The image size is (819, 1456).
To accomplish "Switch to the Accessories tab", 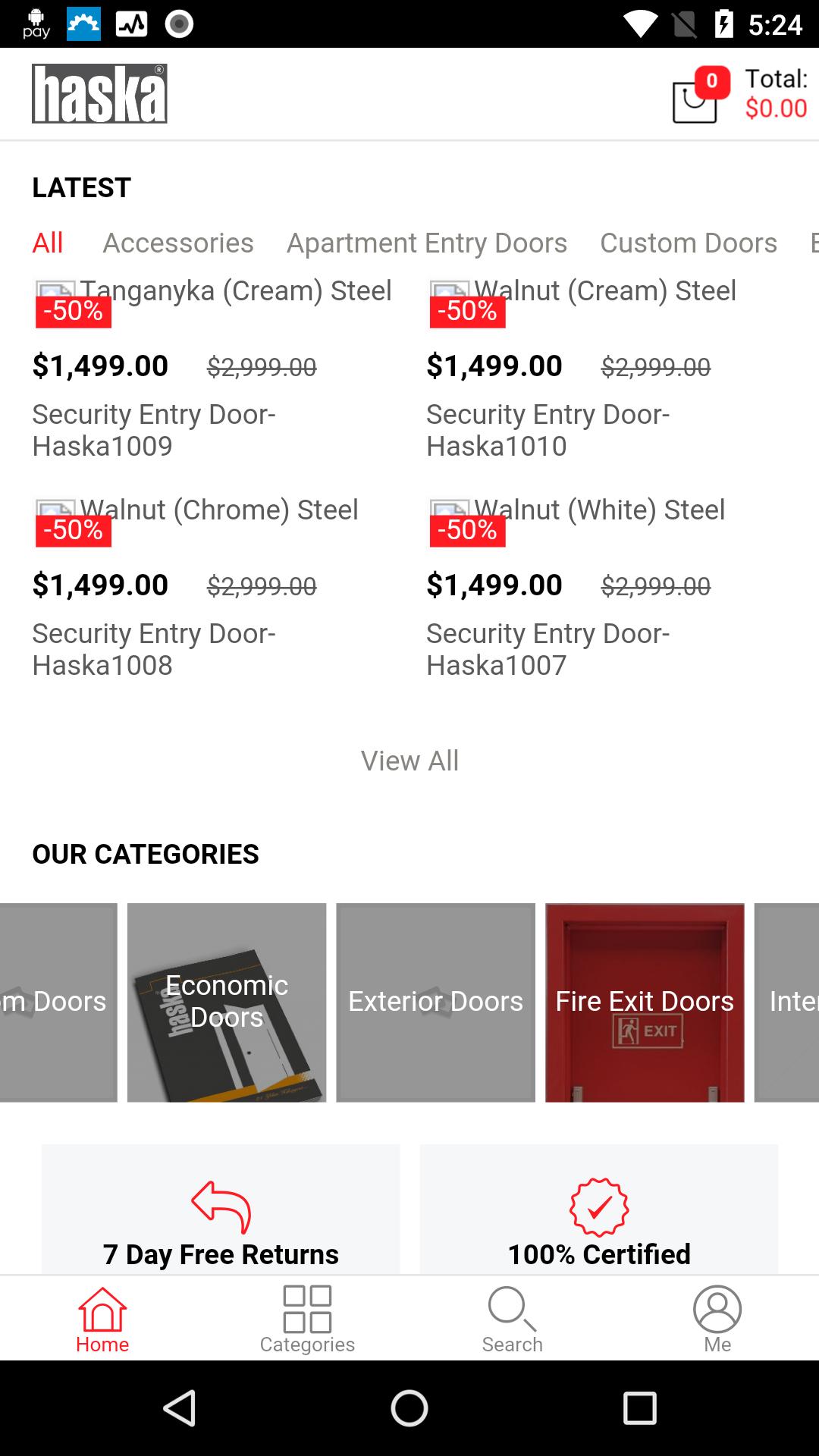I will tap(180, 243).
